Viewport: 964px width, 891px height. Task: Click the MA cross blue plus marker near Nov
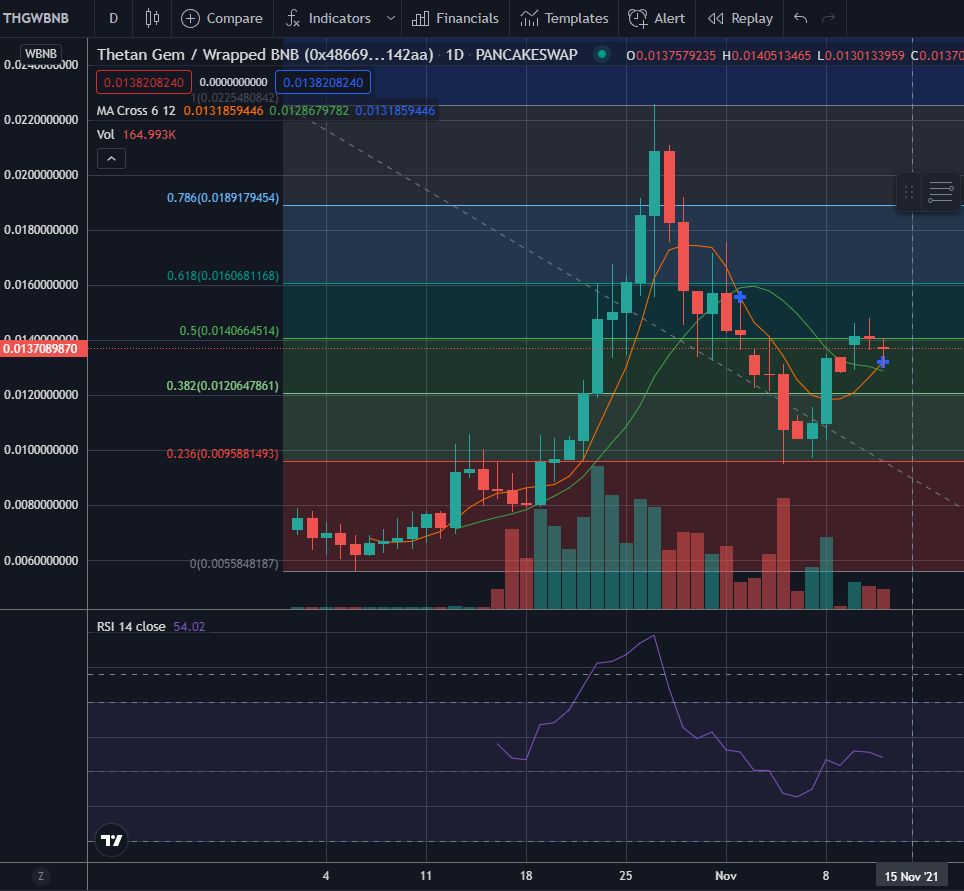tap(740, 297)
